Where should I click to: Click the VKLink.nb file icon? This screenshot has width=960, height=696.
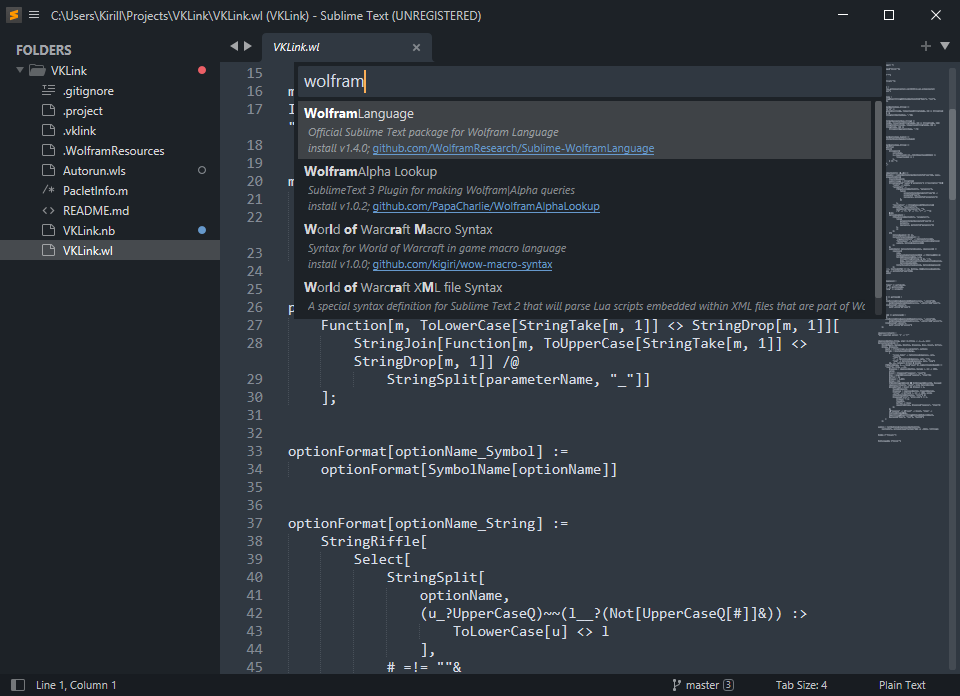[x=48, y=230]
